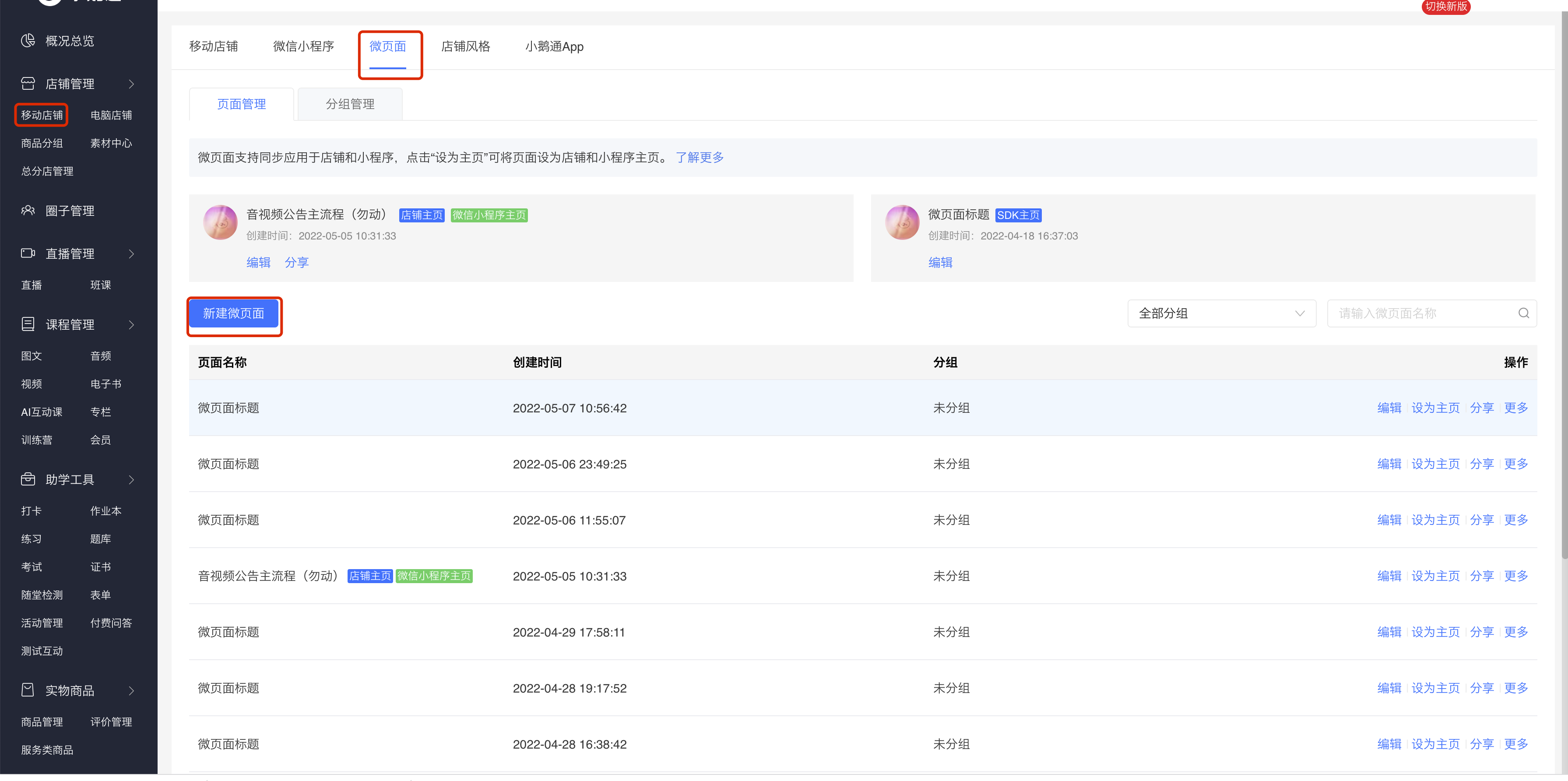Toggle the 助学工具 section chevron
This screenshot has height=781, width=1568.
pos(131,480)
